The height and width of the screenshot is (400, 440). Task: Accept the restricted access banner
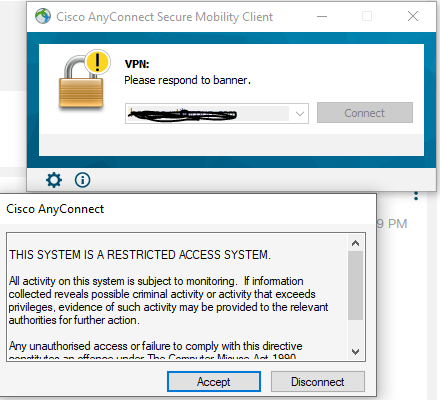[214, 382]
